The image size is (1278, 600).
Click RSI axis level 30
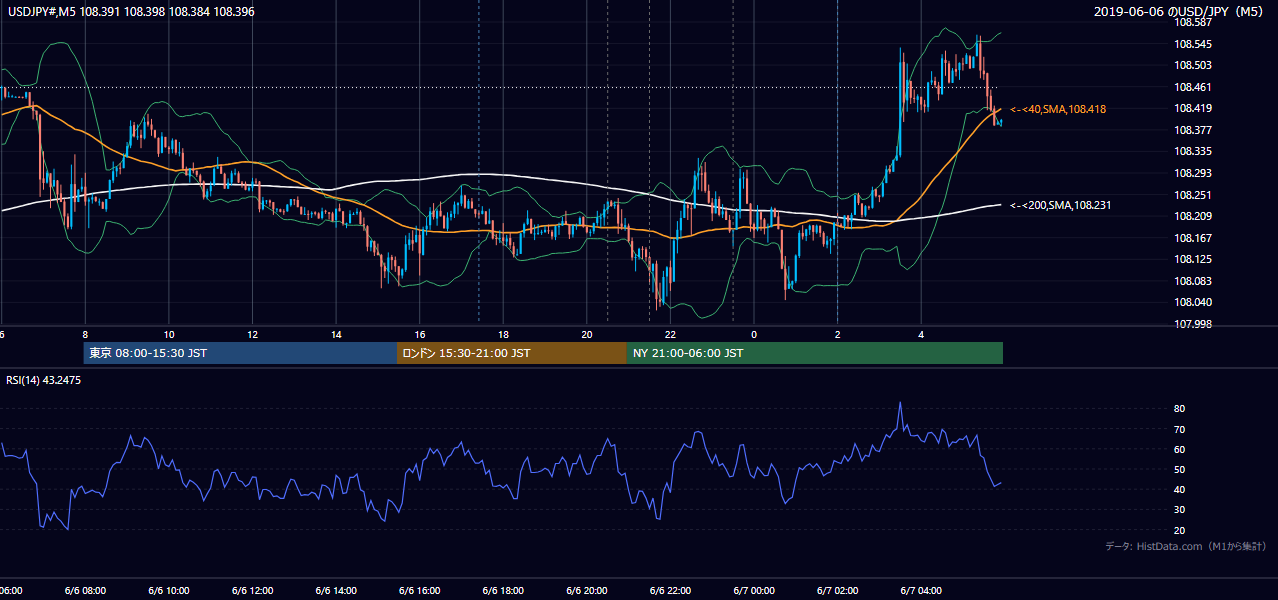1180,509
